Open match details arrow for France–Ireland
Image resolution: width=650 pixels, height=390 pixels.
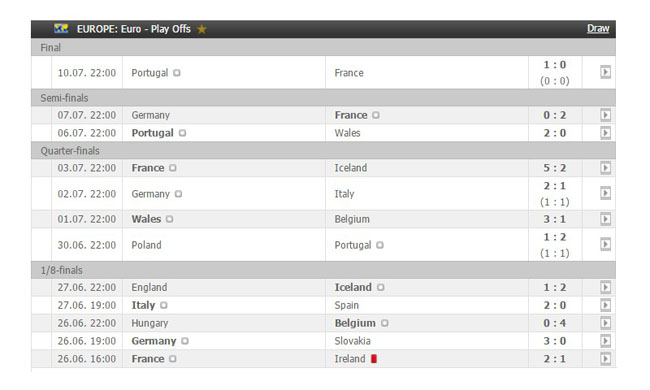(x=605, y=359)
